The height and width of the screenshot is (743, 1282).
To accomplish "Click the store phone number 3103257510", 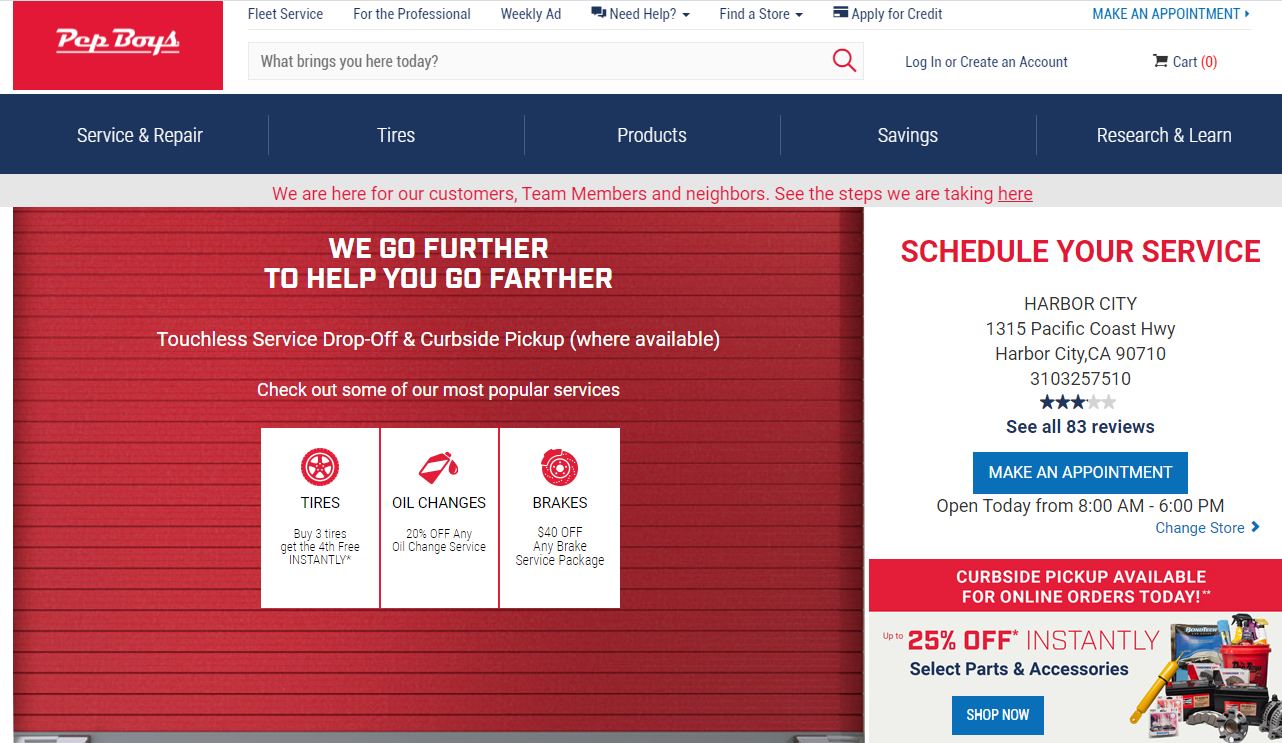I will (x=1080, y=379).
